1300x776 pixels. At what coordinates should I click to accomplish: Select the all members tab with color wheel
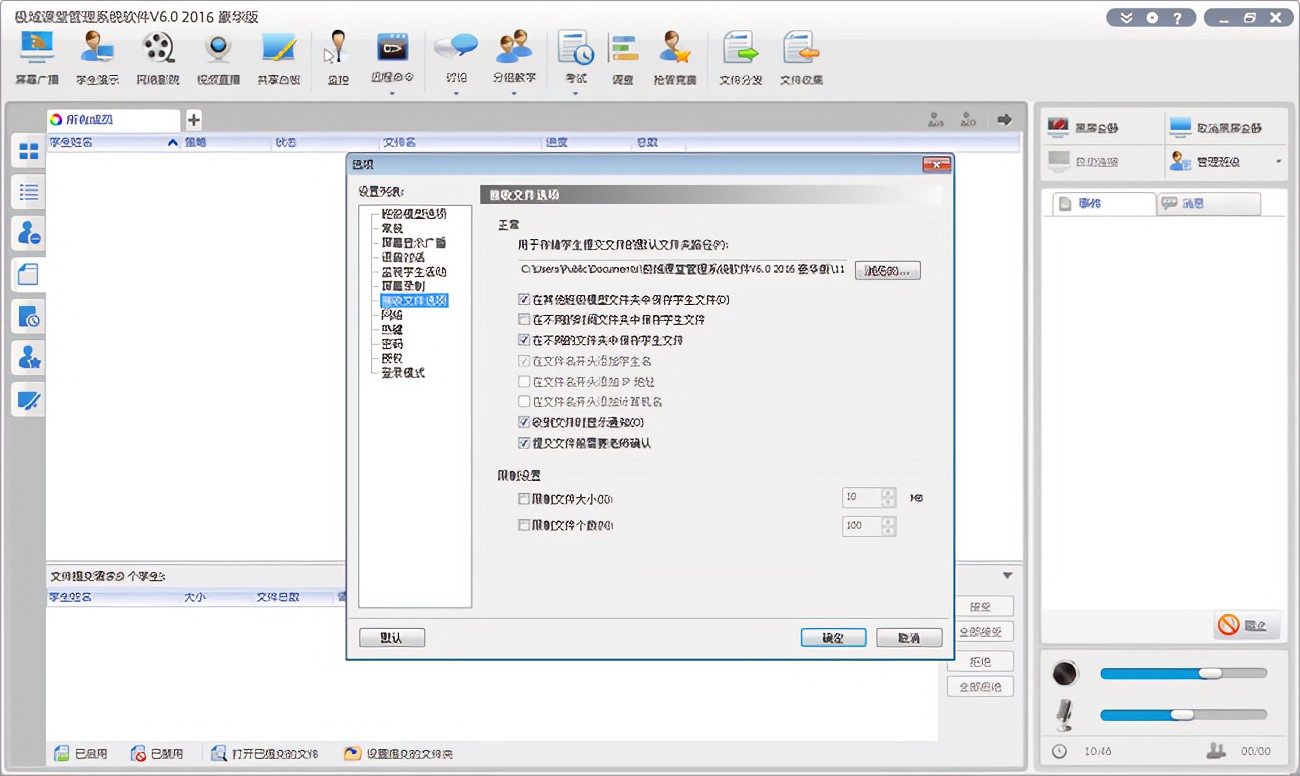pyautogui.click(x=113, y=120)
